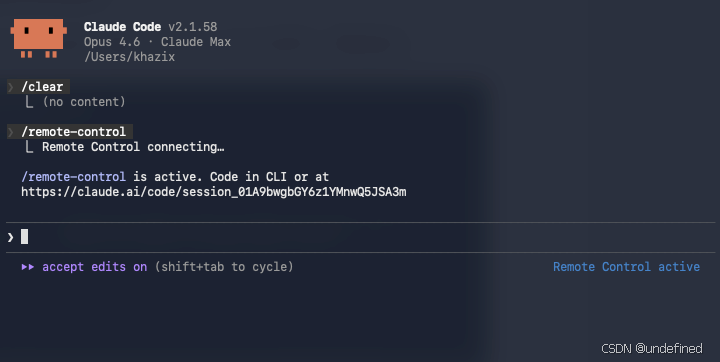The height and width of the screenshot is (362, 720).
Task: Click the prompt arrow in the input line
Action: click(x=11, y=237)
